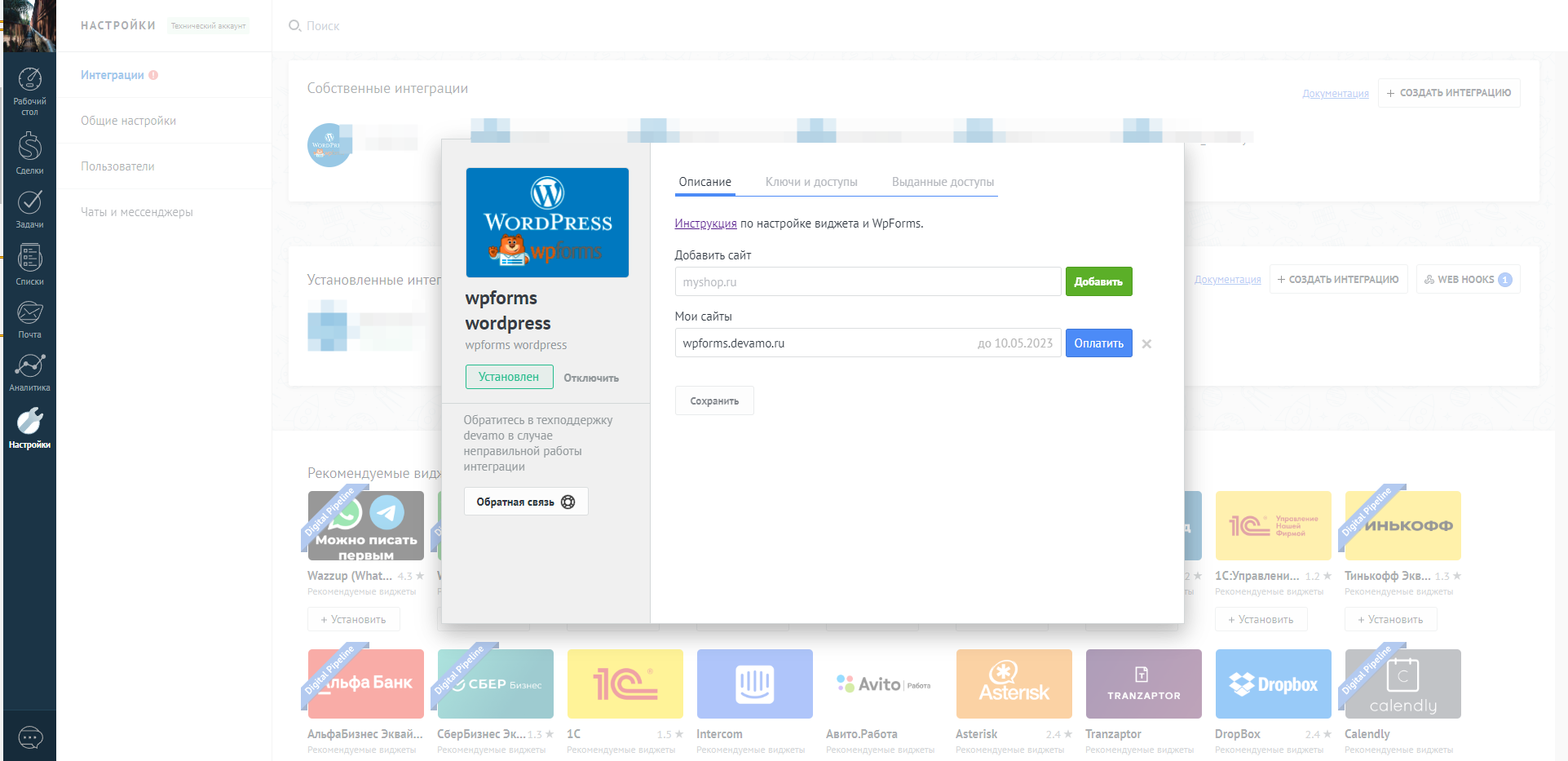The height and width of the screenshot is (761, 1568).
Task: Click the search magnifier icon
Action: tap(294, 25)
